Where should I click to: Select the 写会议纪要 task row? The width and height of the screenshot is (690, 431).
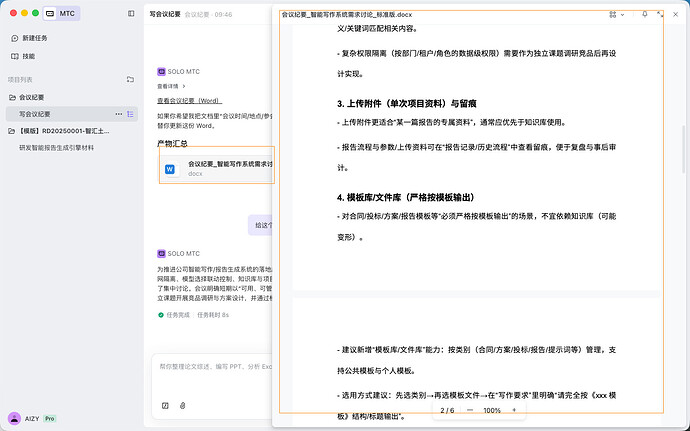(x=72, y=114)
